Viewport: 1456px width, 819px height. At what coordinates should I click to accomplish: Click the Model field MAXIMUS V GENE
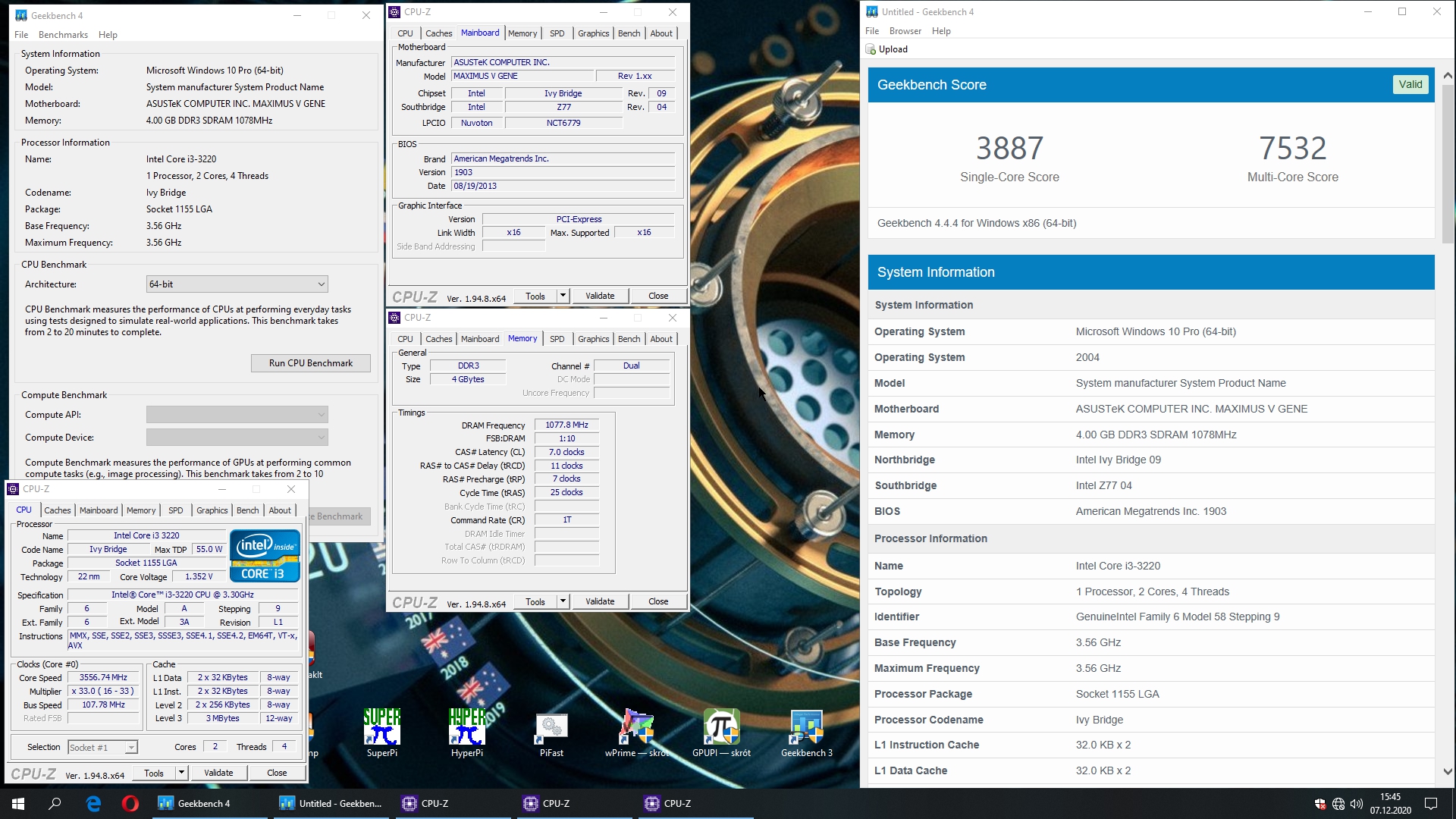(x=522, y=77)
